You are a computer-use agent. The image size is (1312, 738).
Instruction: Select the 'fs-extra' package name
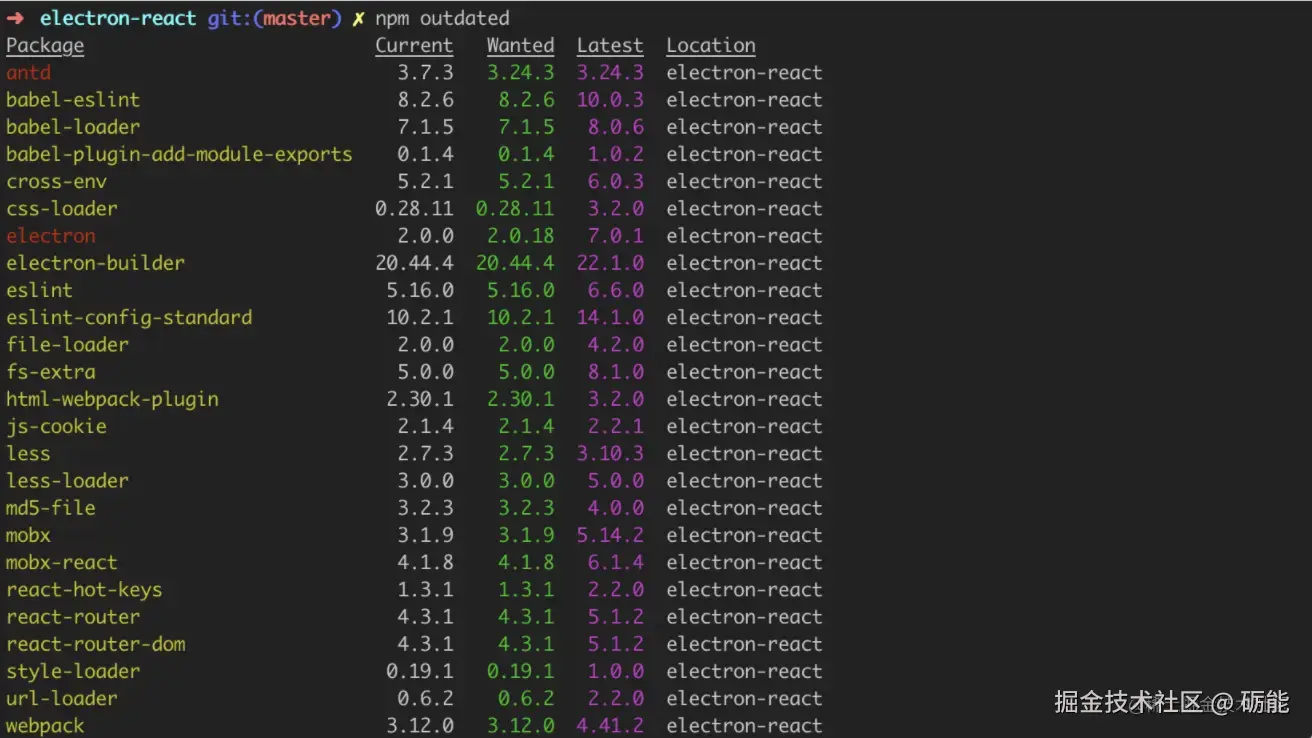click(x=51, y=372)
